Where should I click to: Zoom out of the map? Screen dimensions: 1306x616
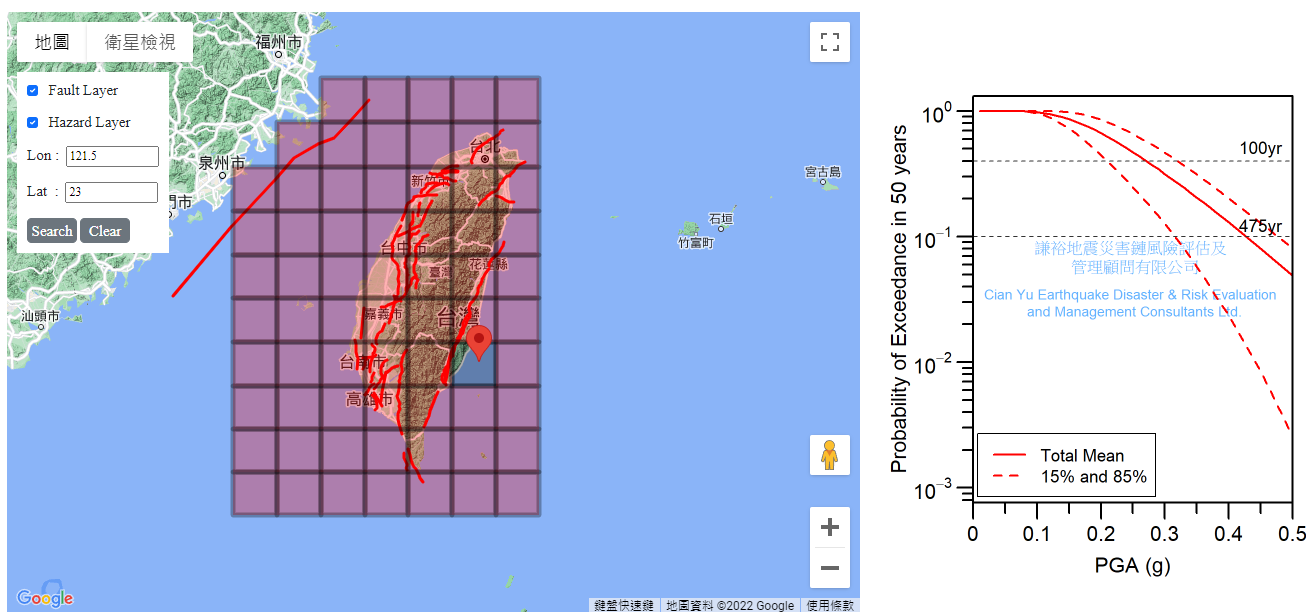(829, 568)
